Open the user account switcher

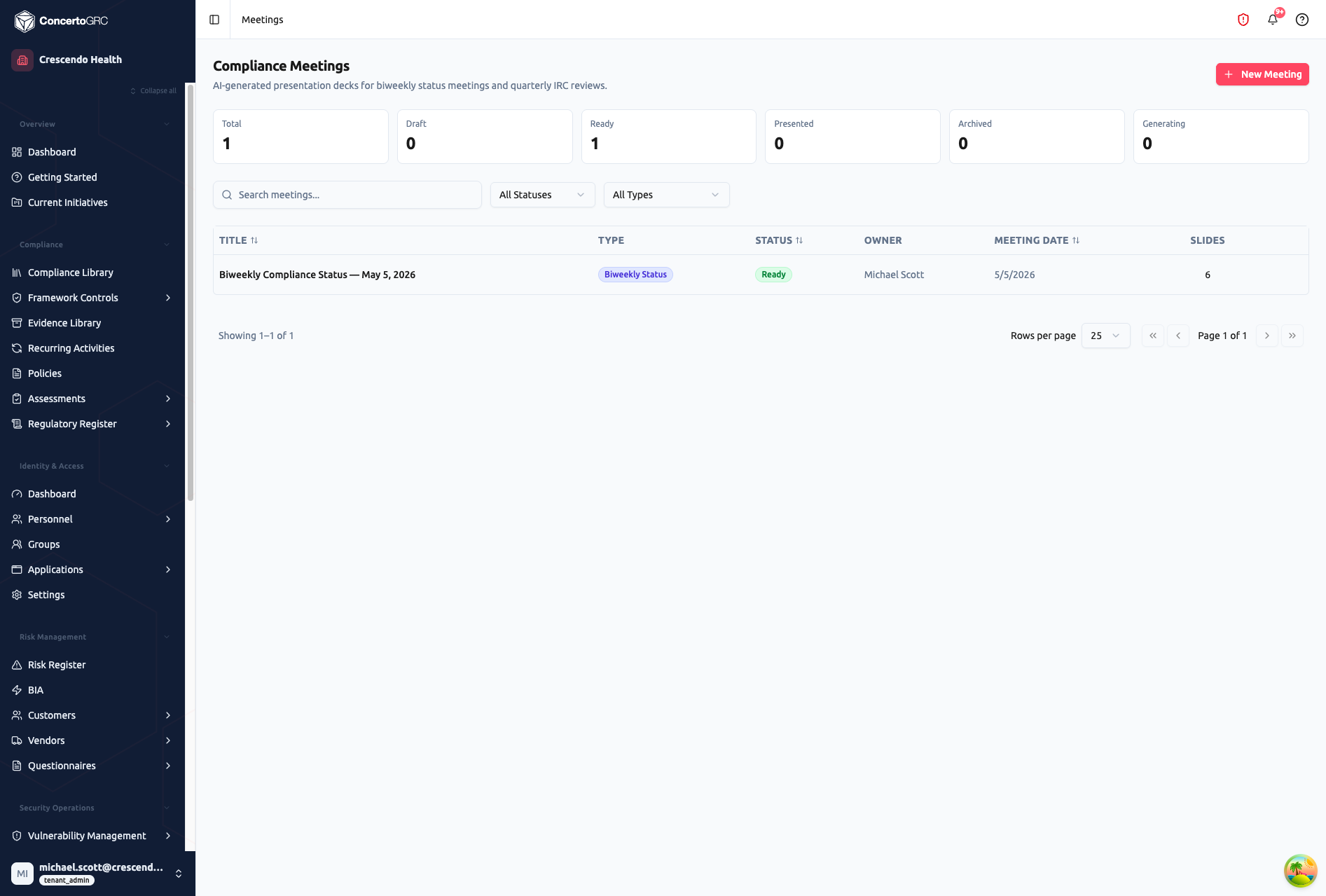pos(179,874)
